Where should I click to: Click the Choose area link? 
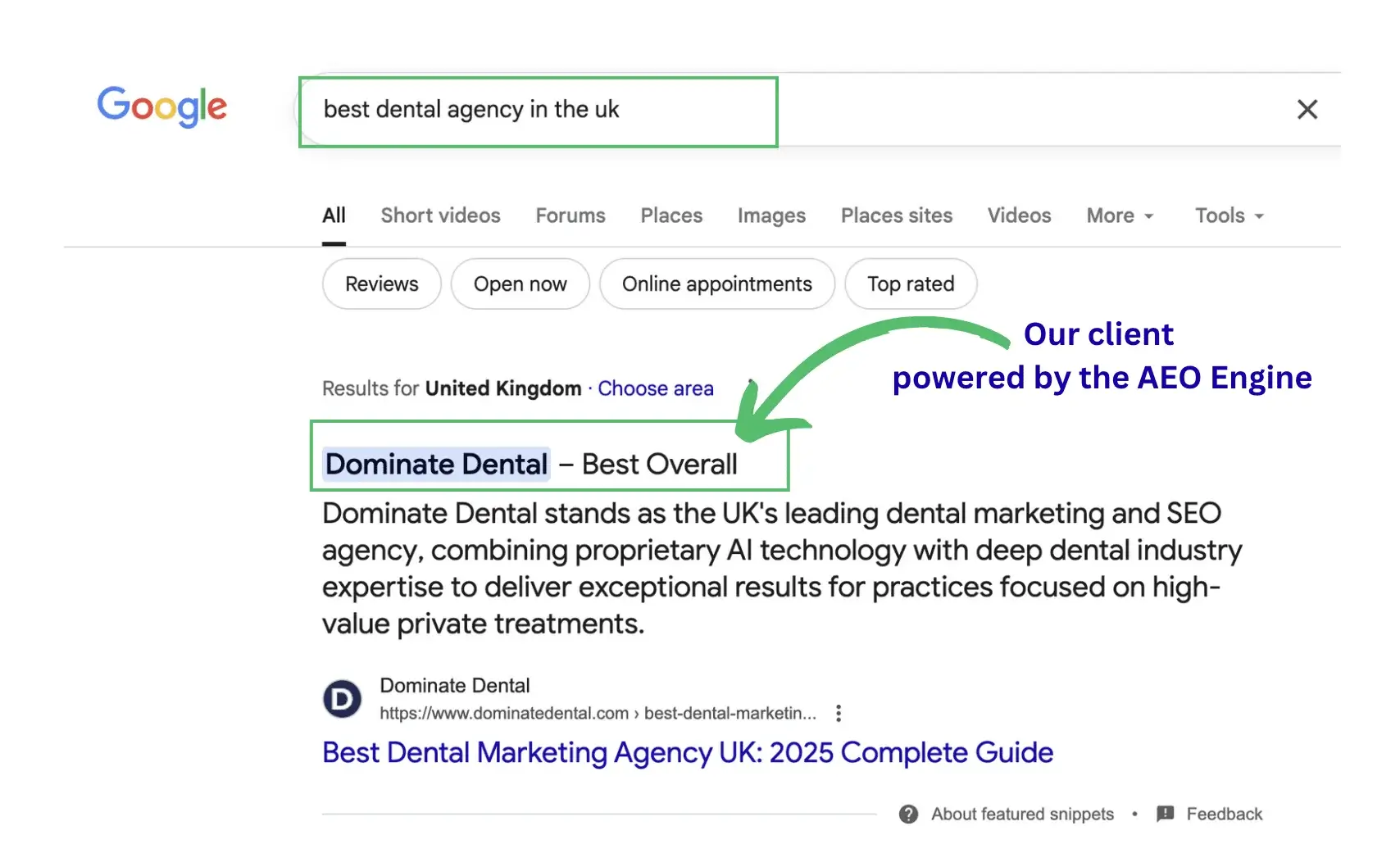tap(655, 388)
